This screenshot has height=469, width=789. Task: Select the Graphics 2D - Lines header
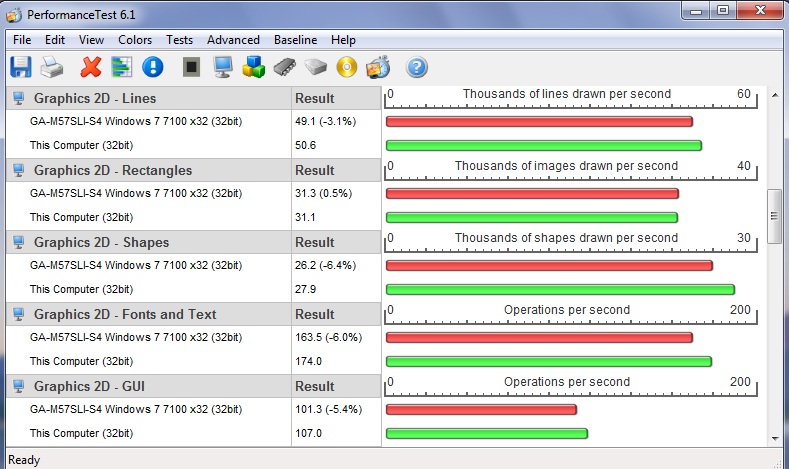coord(148,98)
